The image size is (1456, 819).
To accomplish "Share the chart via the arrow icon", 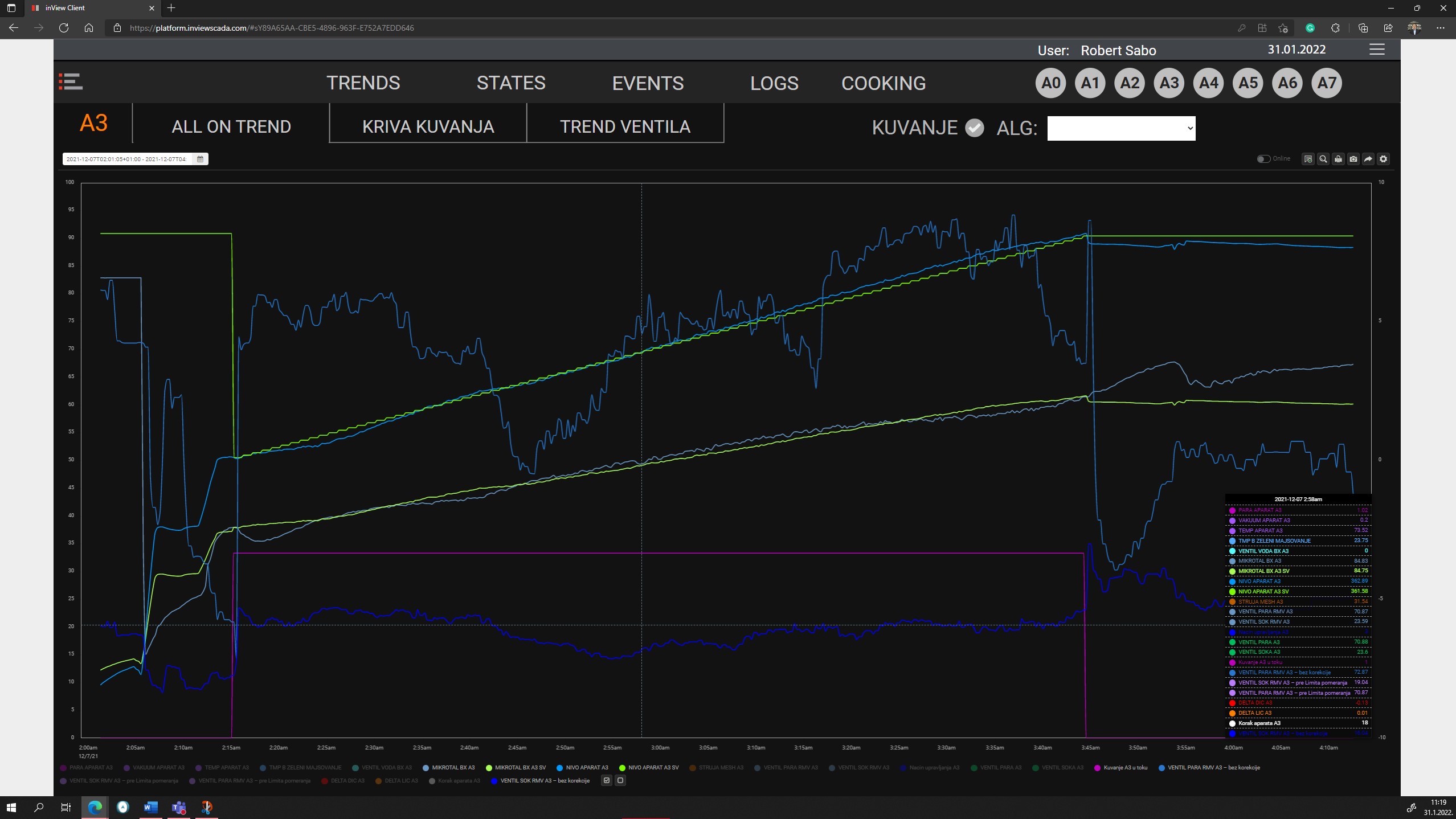I will coord(1368,159).
